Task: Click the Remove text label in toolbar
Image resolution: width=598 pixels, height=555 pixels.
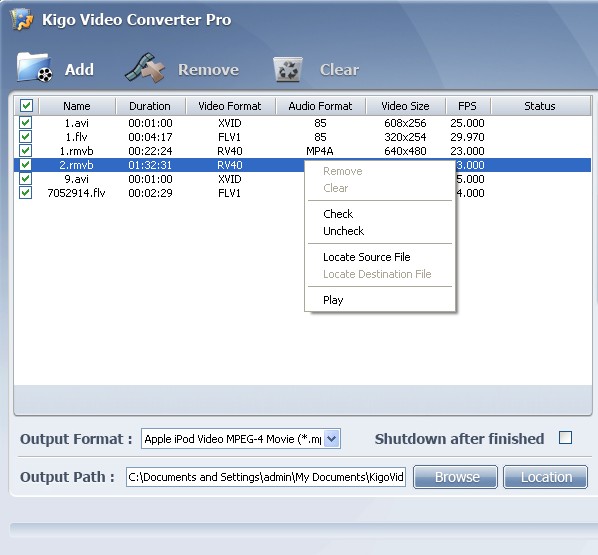Action: click(x=208, y=70)
